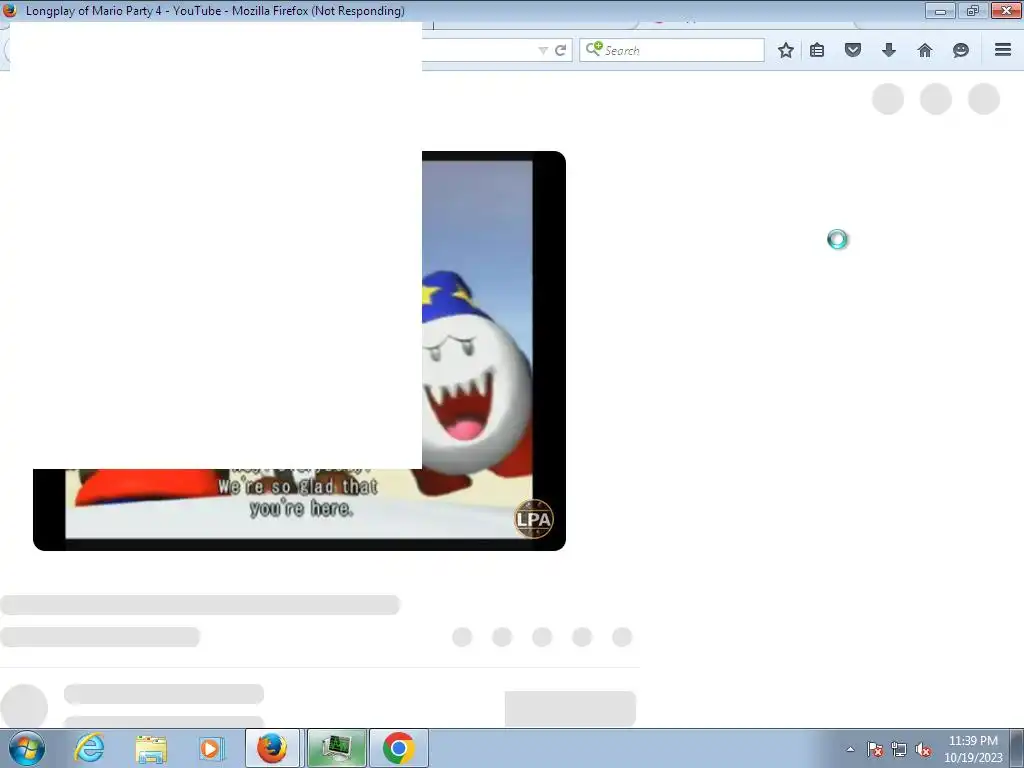Switch to Google Chrome in taskbar

(399, 748)
